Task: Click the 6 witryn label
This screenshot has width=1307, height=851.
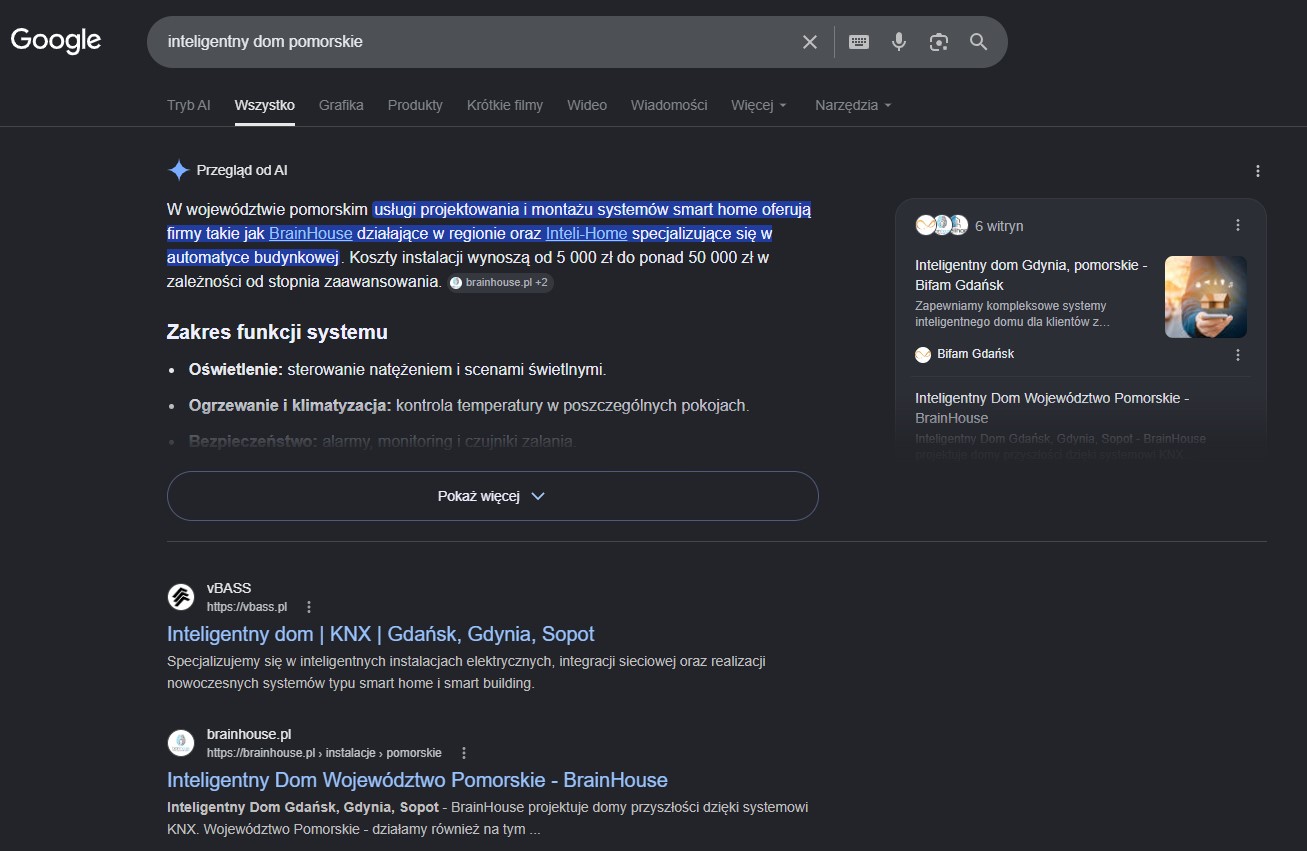Action: (999, 226)
